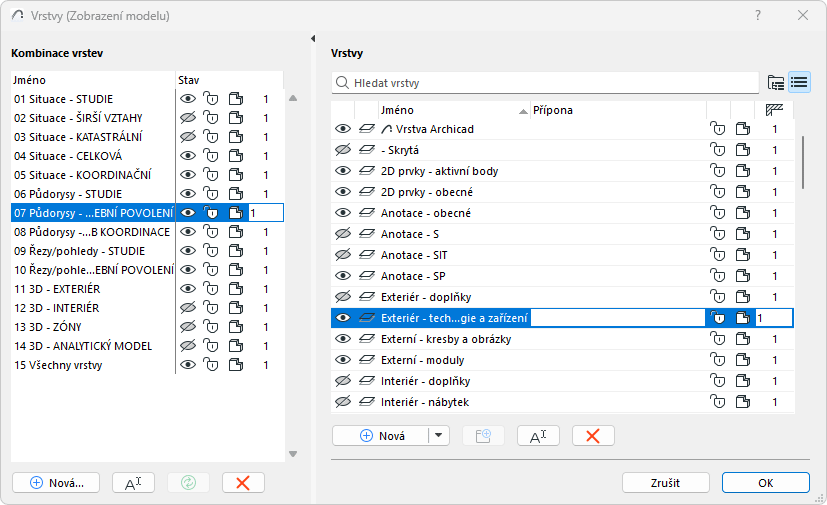Image resolution: width=827 pixels, height=505 pixels.
Task: Collapse the layer combinations panel arrow
Action: point(313,38)
